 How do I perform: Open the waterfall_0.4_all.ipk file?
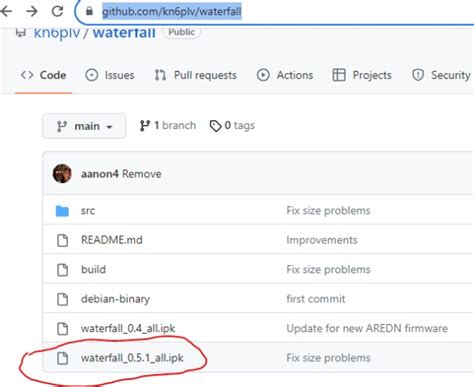pyautogui.click(x=128, y=328)
